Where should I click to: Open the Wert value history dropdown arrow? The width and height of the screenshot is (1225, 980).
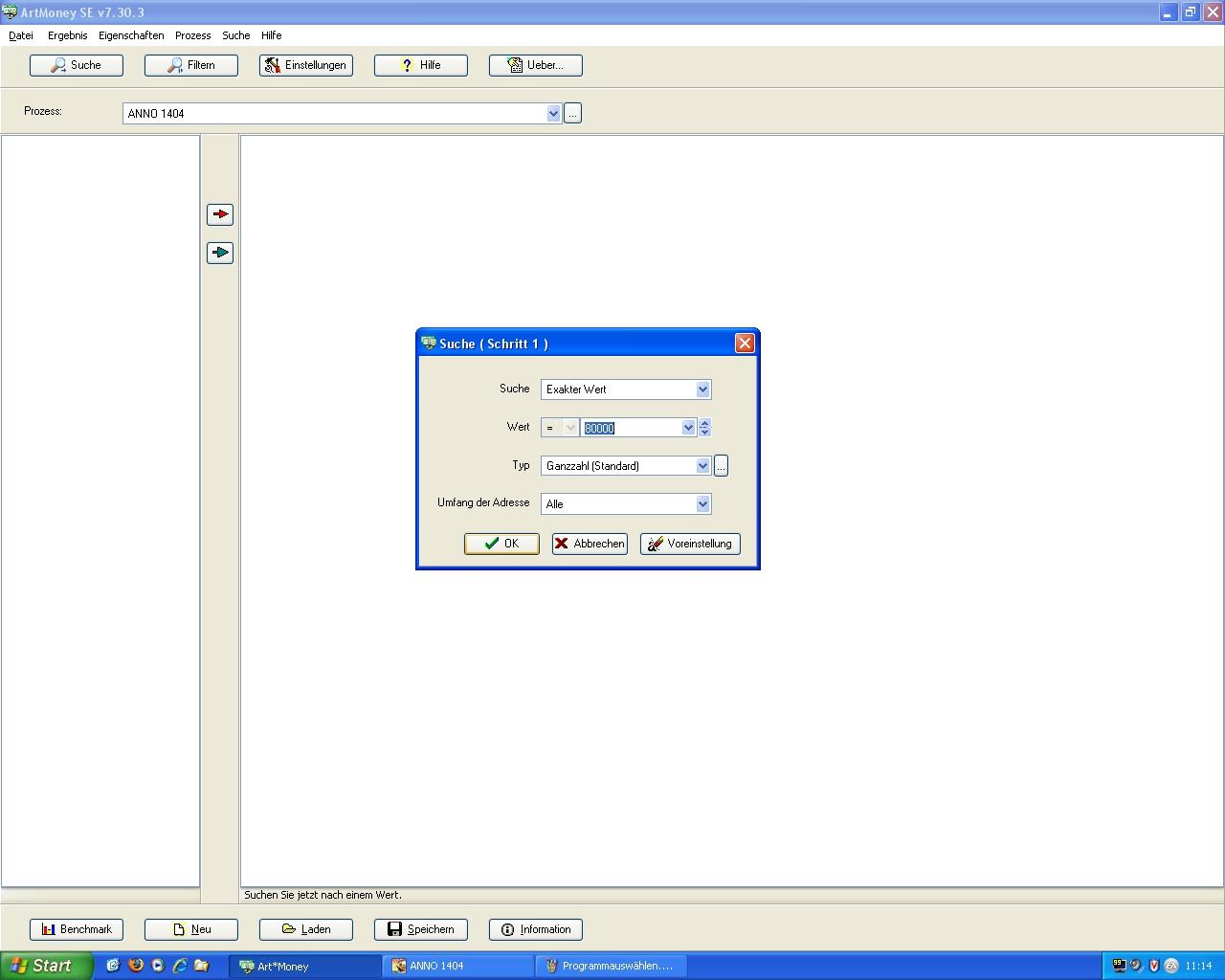pos(688,428)
